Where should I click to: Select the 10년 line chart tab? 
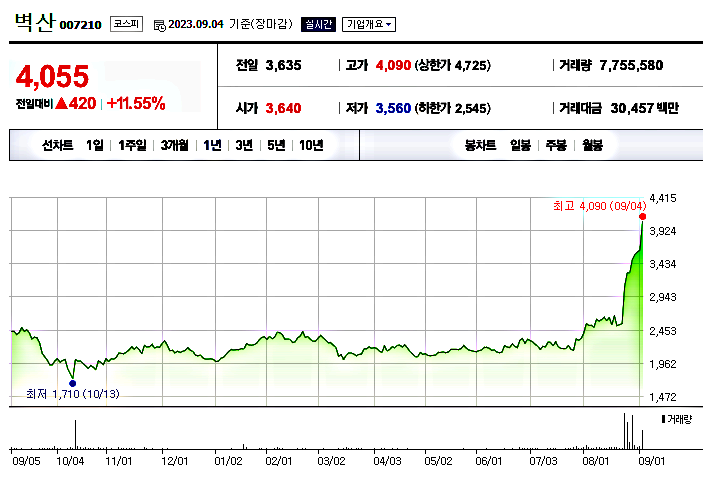point(311,145)
